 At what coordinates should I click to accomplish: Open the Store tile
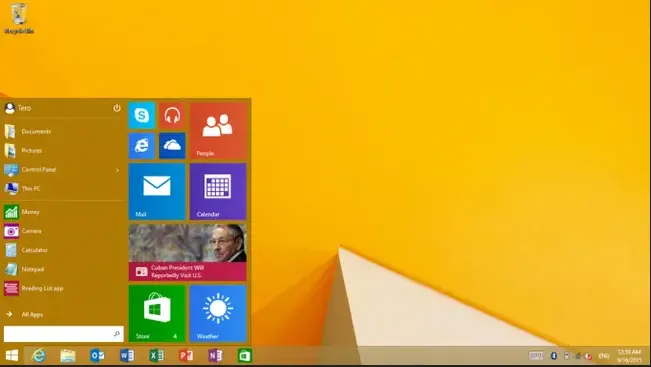pyautogui.click(x=157, y=313)
